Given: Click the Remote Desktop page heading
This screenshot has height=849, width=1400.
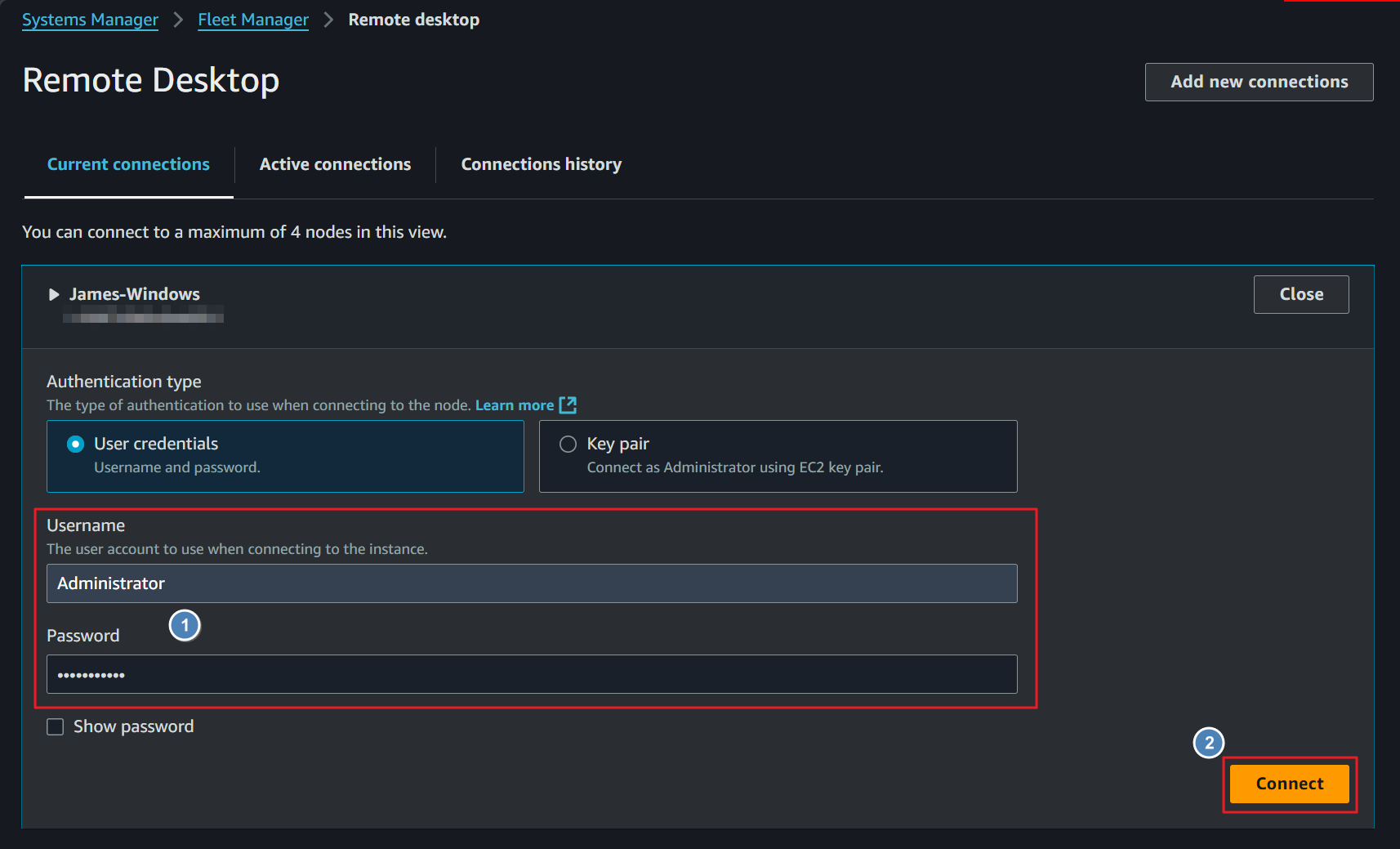Looking at the screenshot, I should (151, 80).
